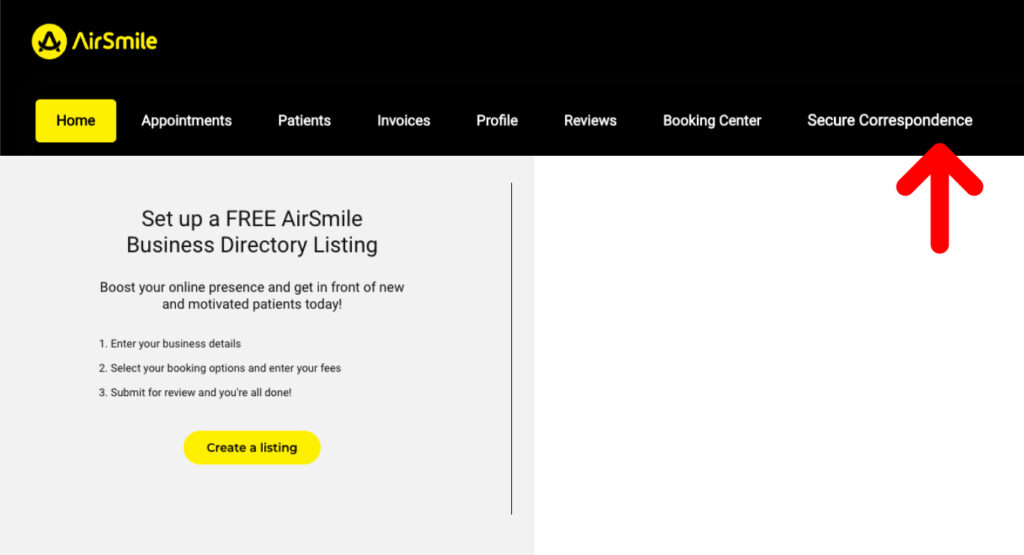Viewport: 1024px width, 555px height.
Task: Click step 3 "Submit for review" text
Action: (x=195, y=393)
